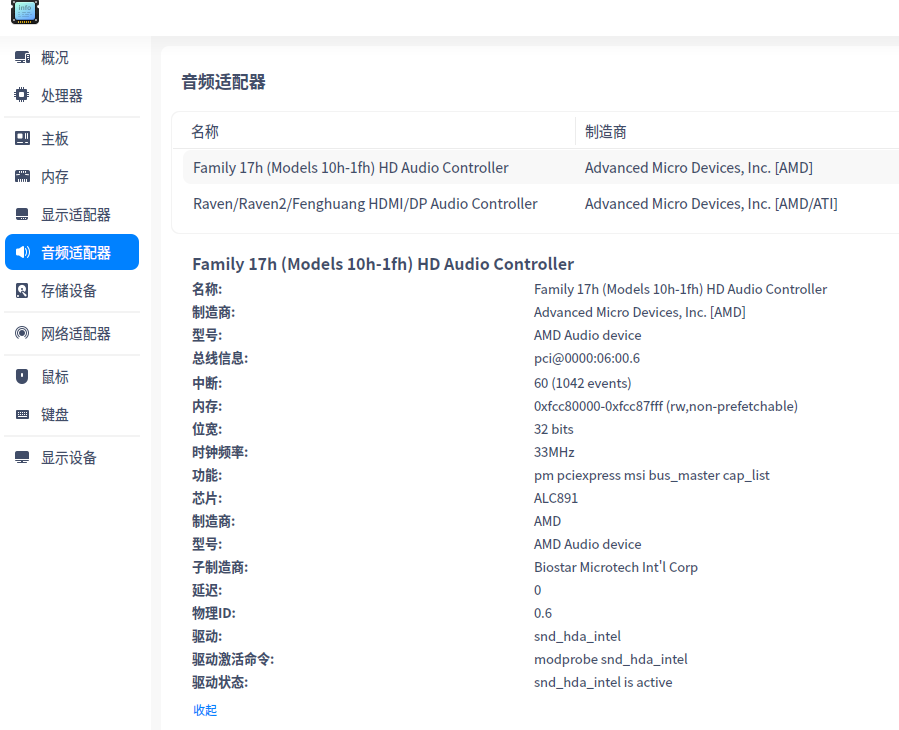Open the 显示设备 (Display Device) icon

tap(22, 457)
